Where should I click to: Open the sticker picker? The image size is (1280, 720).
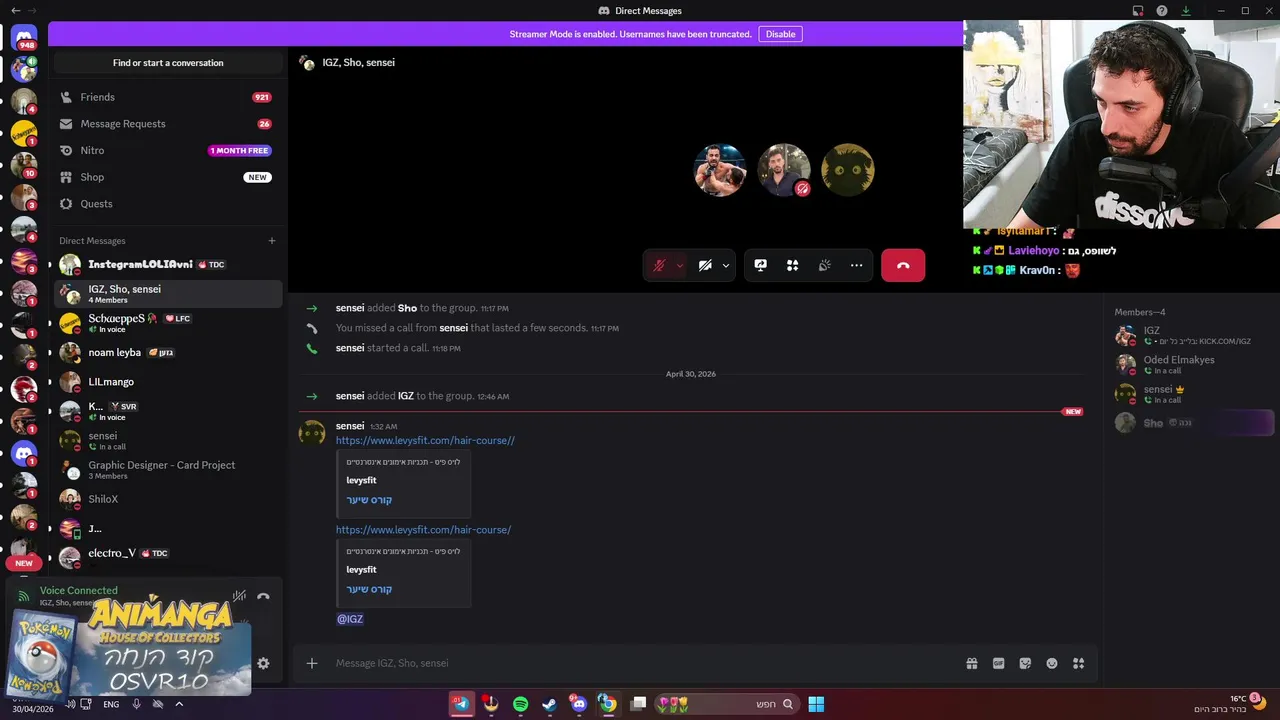coord(1025,663)
